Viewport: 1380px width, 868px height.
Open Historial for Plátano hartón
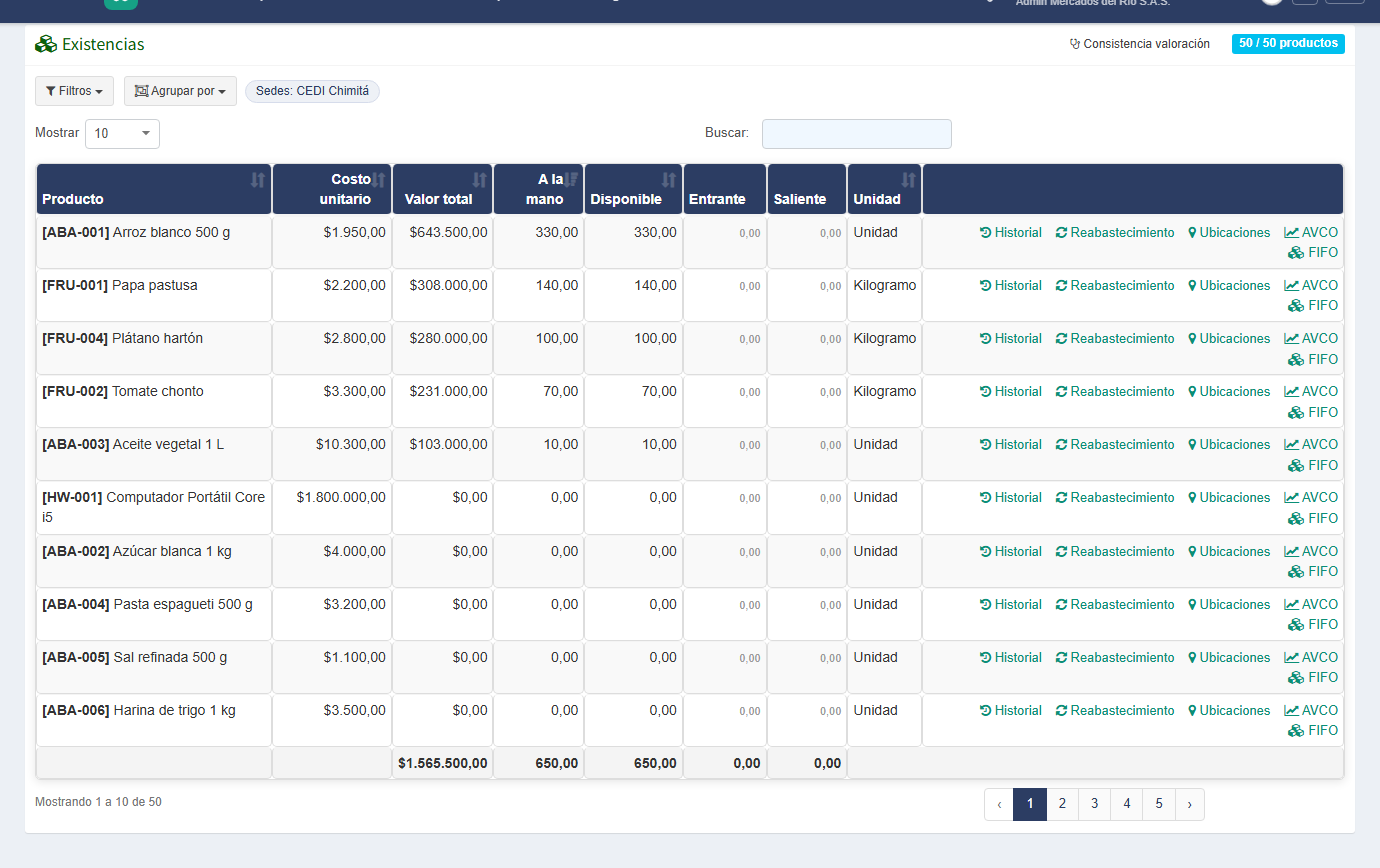coord(1010,339)
